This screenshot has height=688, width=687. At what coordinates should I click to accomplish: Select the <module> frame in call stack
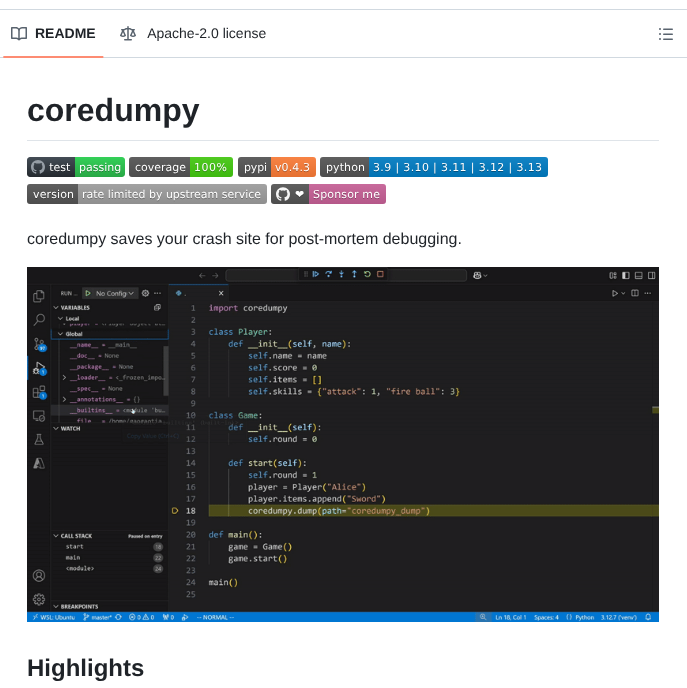(110, 569)
